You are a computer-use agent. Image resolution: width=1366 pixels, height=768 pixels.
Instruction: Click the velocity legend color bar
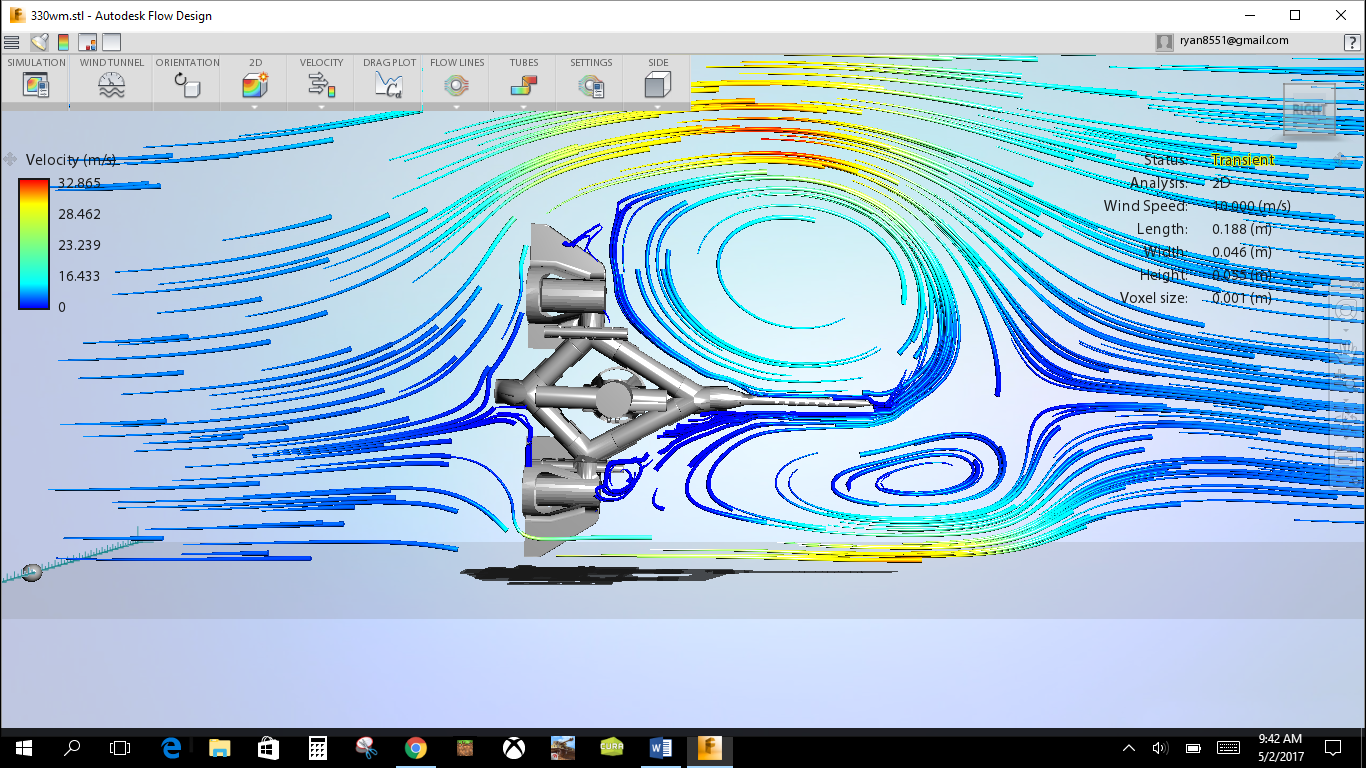pos(34,244)
